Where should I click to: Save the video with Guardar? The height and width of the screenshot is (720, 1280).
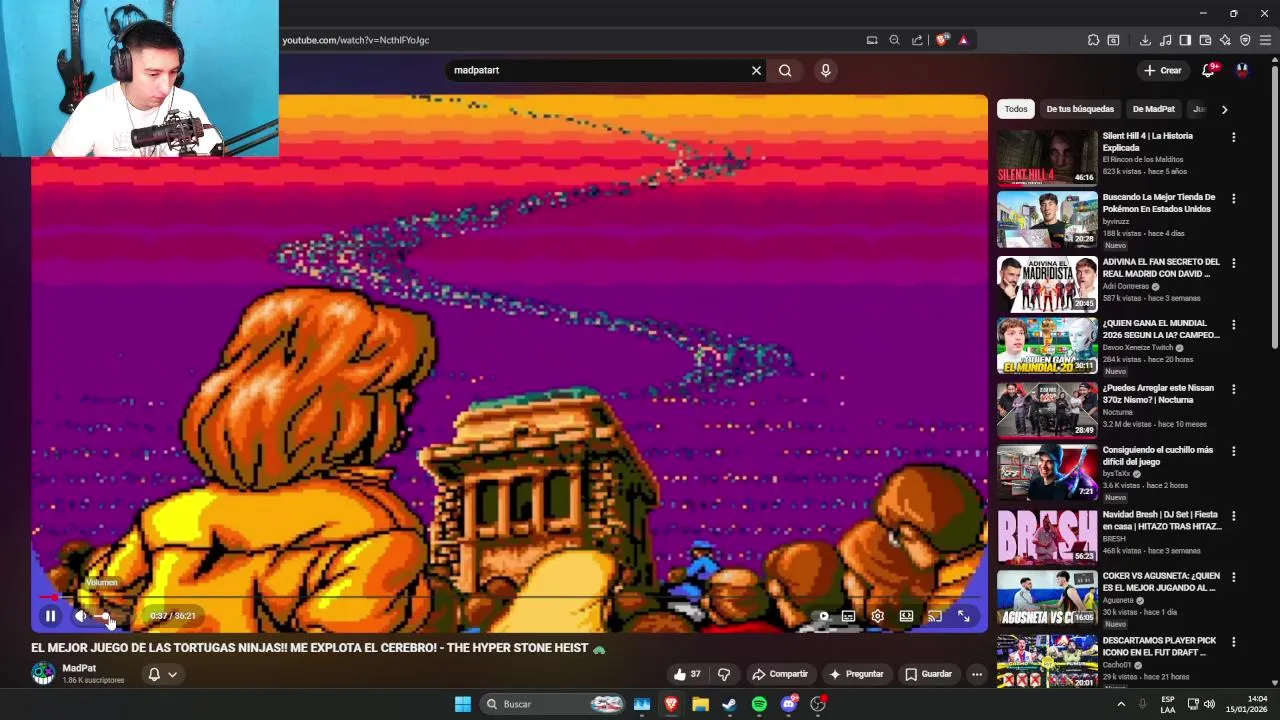928,674
